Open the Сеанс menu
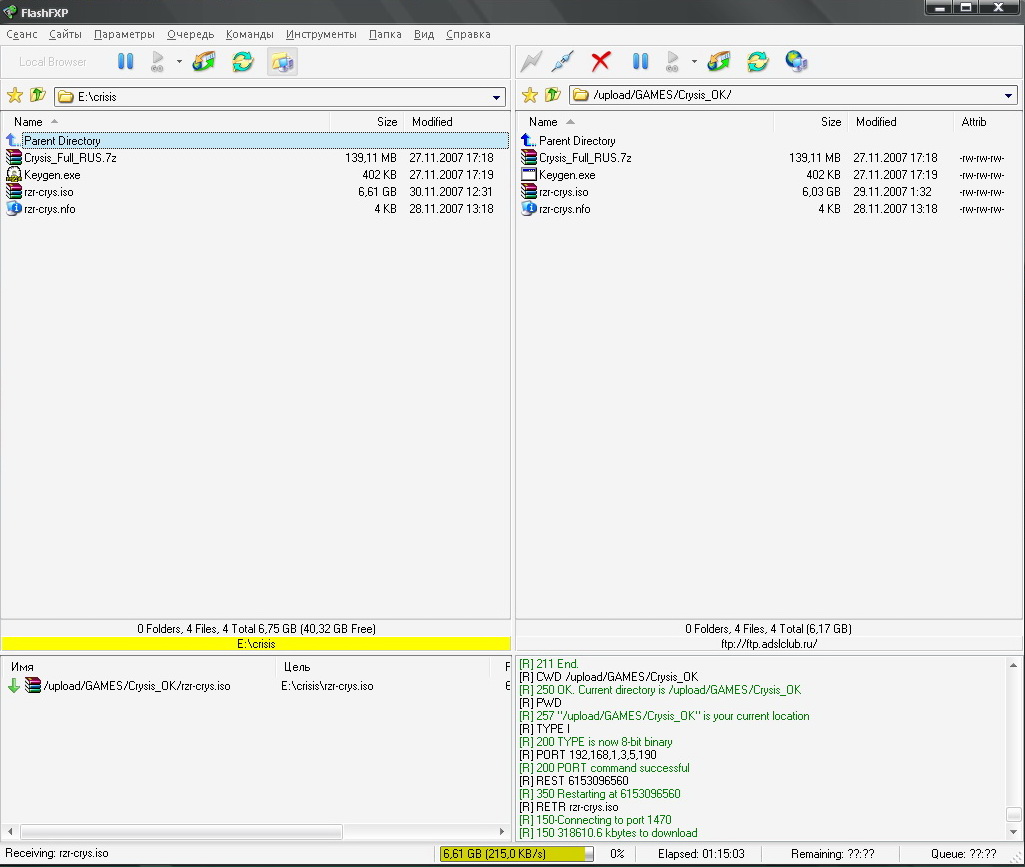Image resolution: width=1025 pixels, height=867 pixels. click(x=22, y=34)
